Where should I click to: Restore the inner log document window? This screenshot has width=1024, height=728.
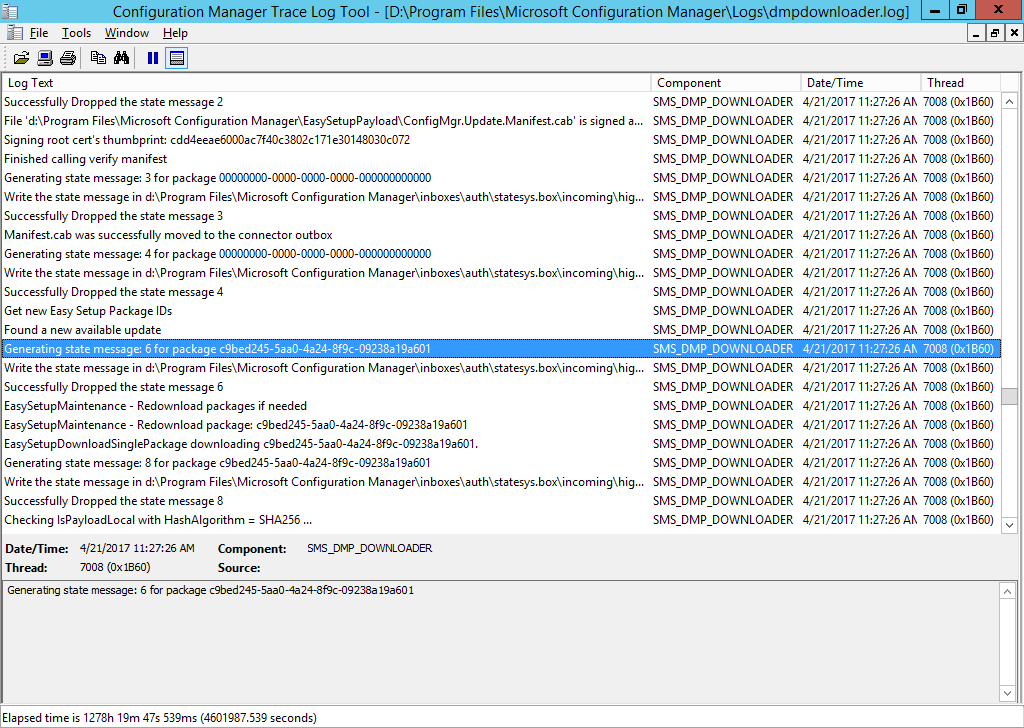tap(995, 33)
